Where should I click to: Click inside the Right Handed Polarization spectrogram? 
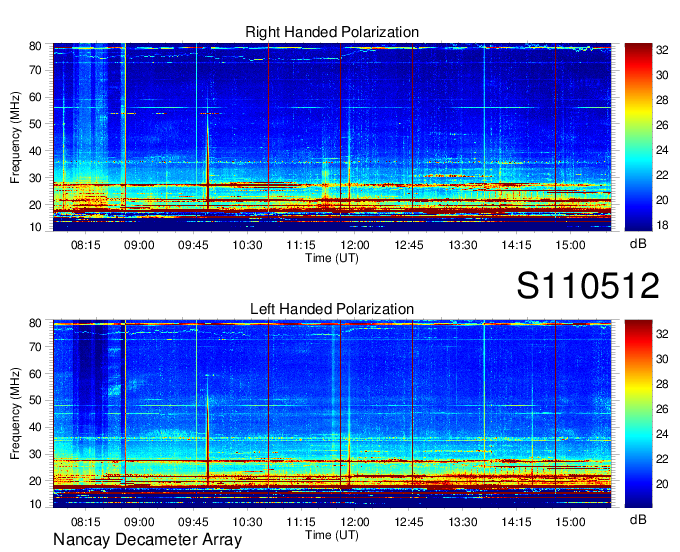pyautogui.click(x=332, y=137)
